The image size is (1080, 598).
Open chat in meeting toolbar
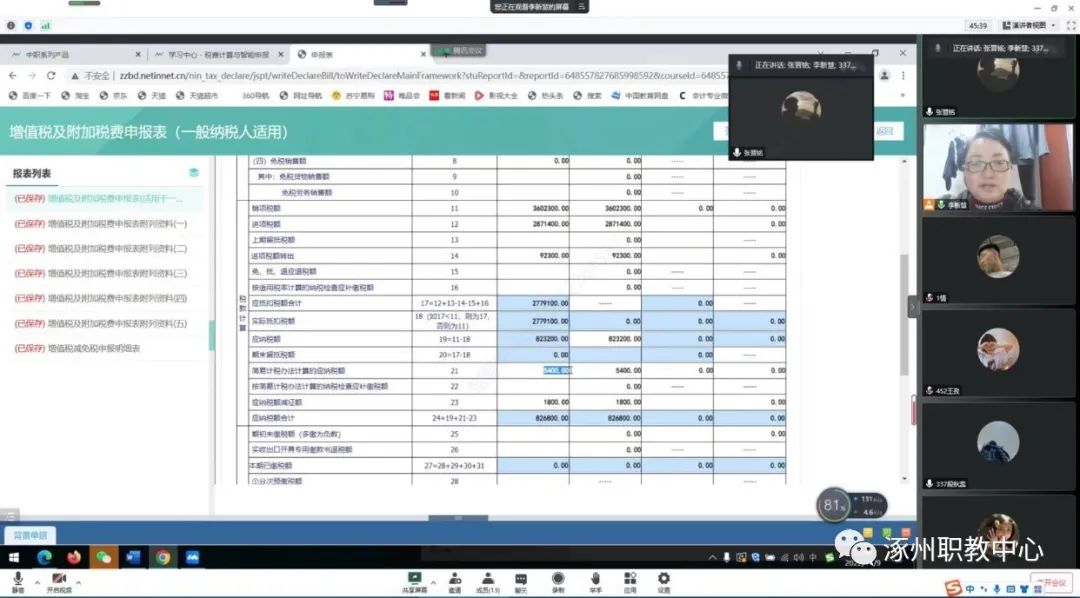(x=521, y=581)
